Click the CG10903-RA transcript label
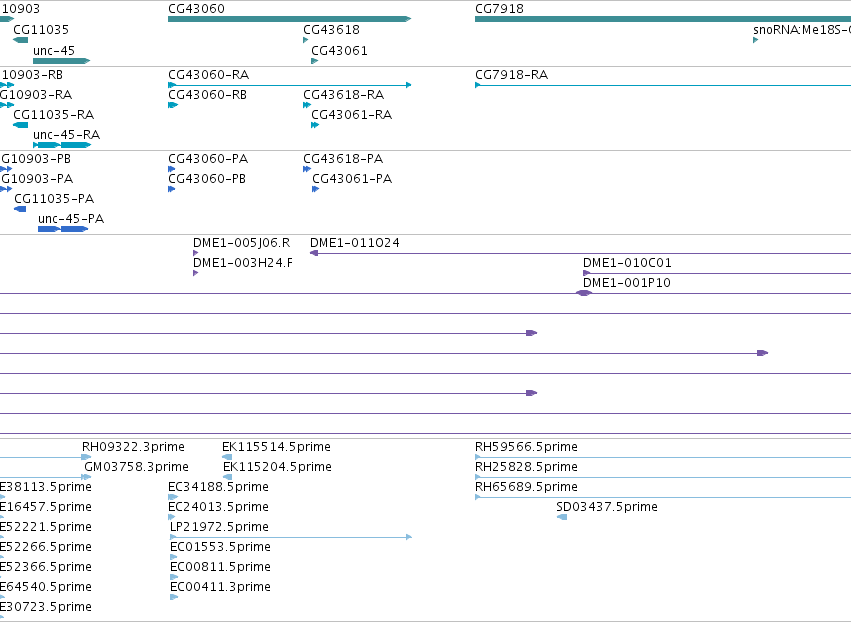 tap(36, 95)
